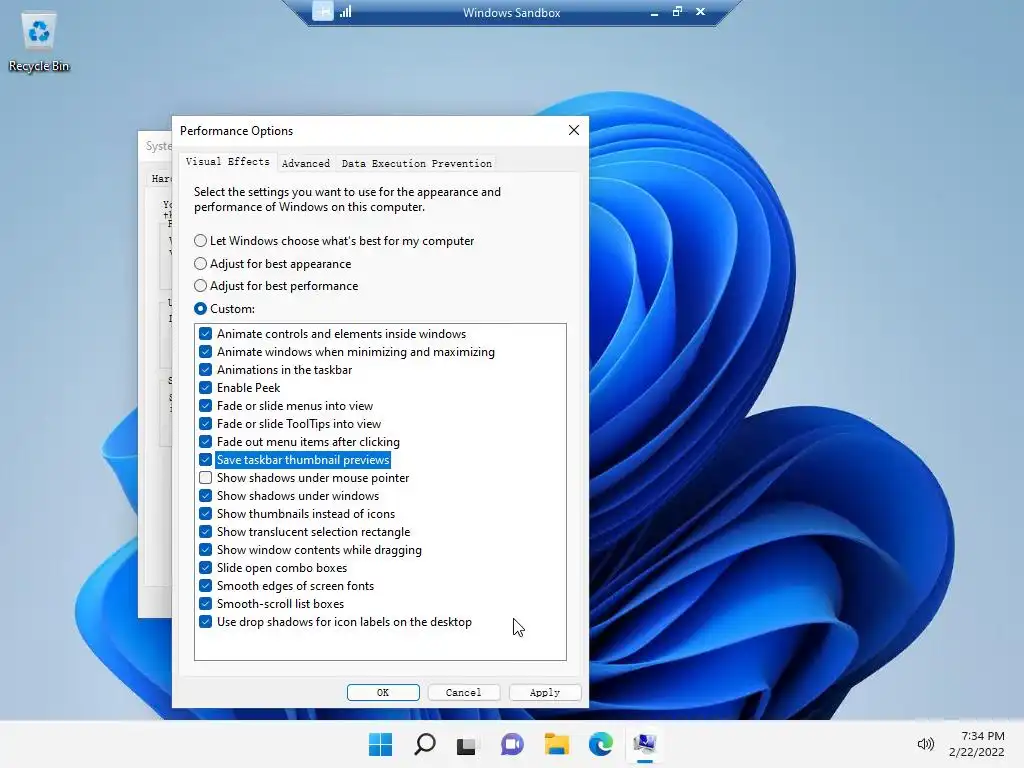The width and height of the screenshot is (1024, 768).
Task: Uncheck Save taskbar thumbnail previews
Action: tap(205, 460)
